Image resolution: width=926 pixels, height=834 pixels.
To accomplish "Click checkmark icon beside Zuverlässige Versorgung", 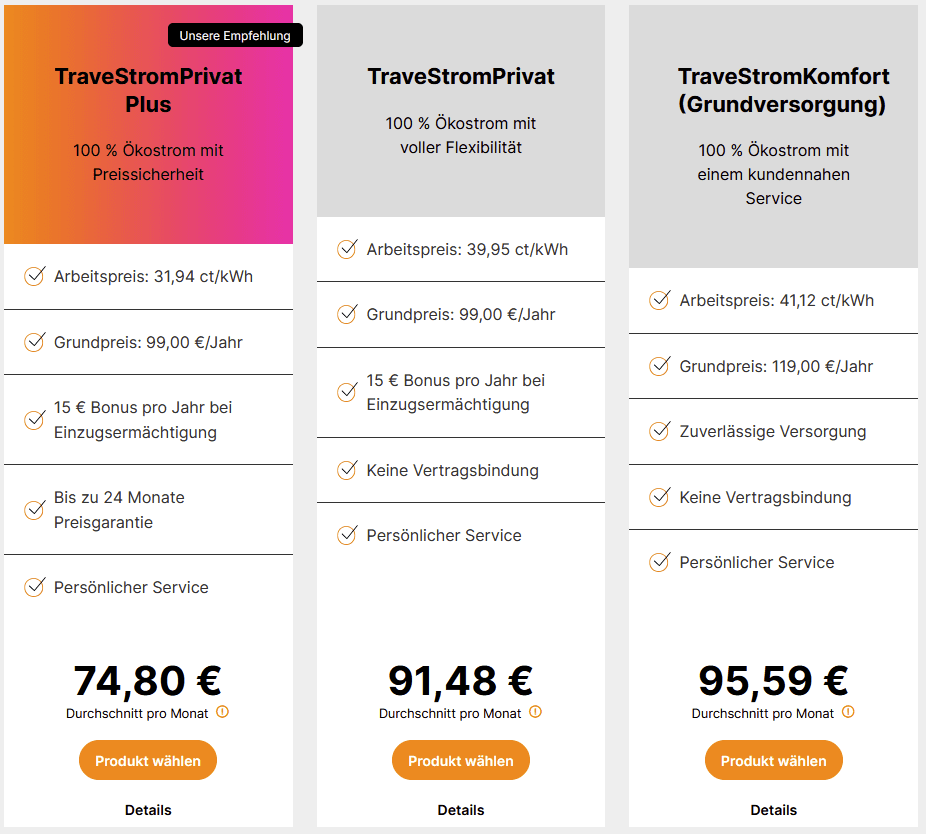I will tap(659, 431).
